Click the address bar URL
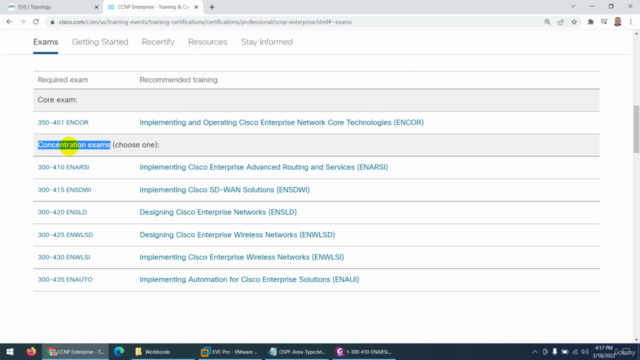Screen dimensions: 640x360 (205, 22)
